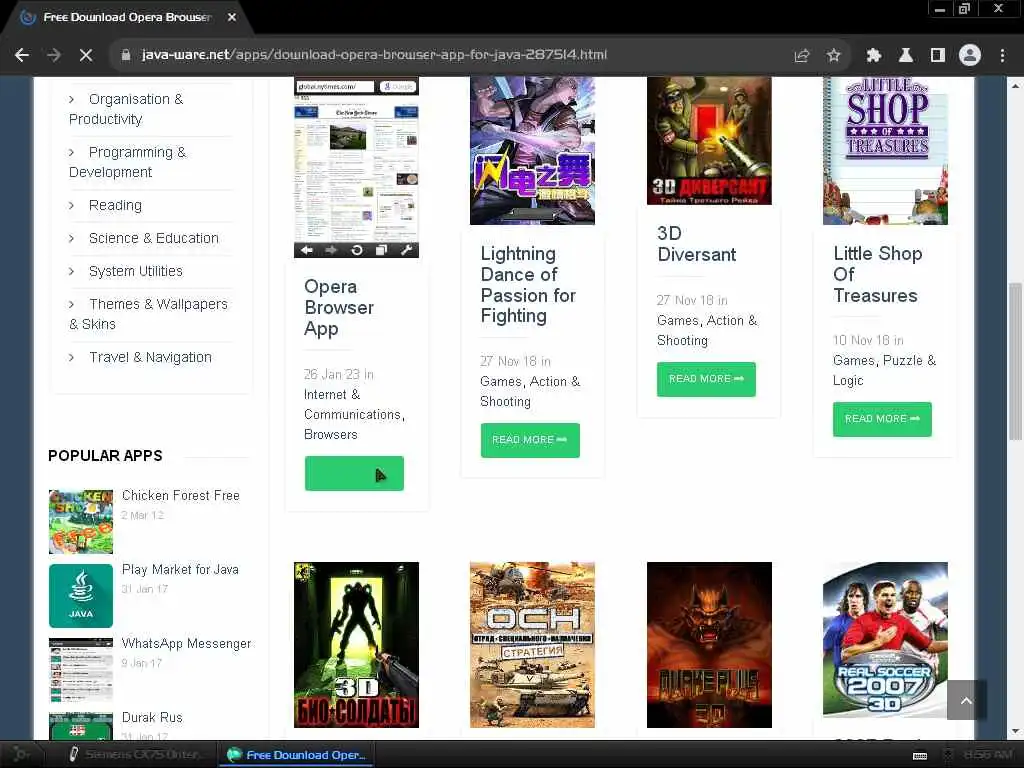Stop loading the page

pos(86,56)
